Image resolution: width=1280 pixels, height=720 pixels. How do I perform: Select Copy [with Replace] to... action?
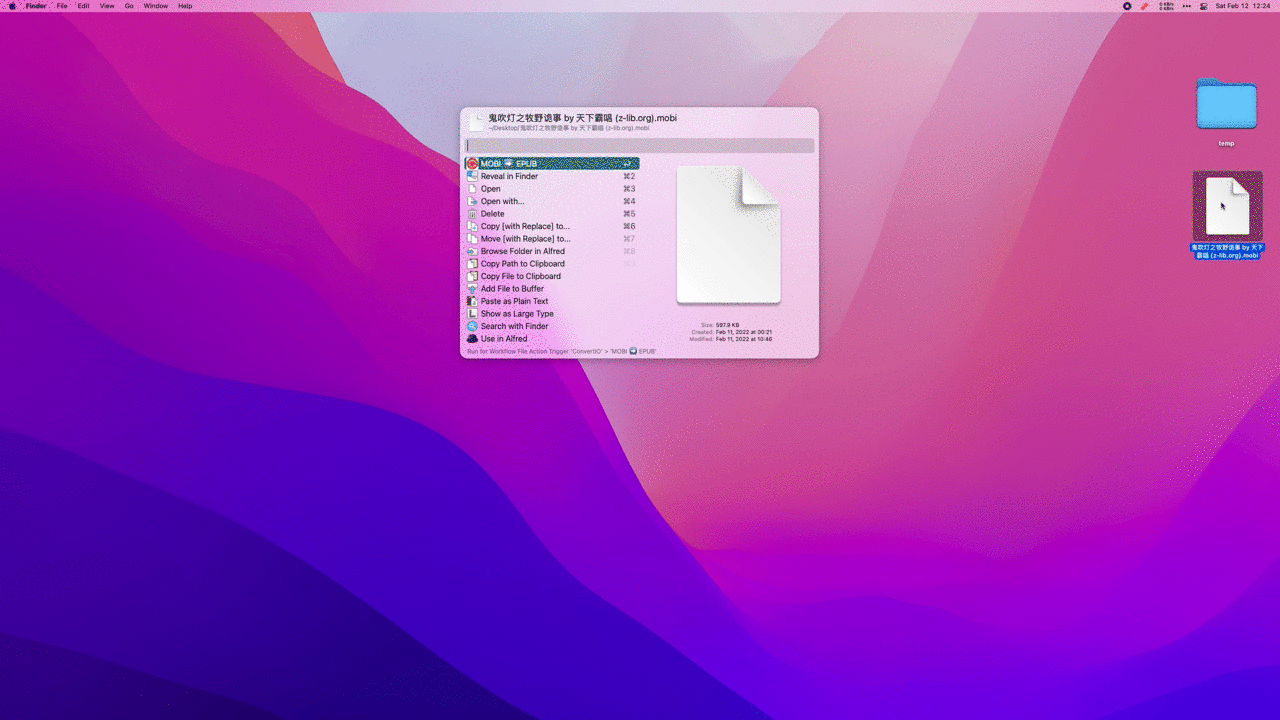point(525,226)
